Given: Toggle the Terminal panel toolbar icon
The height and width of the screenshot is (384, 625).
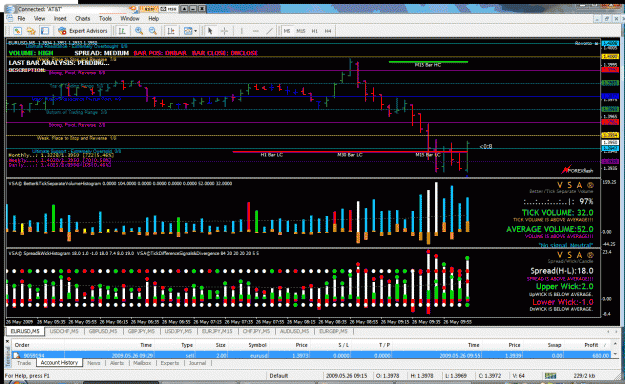Looking at the screenshot, I should point(45,31).
